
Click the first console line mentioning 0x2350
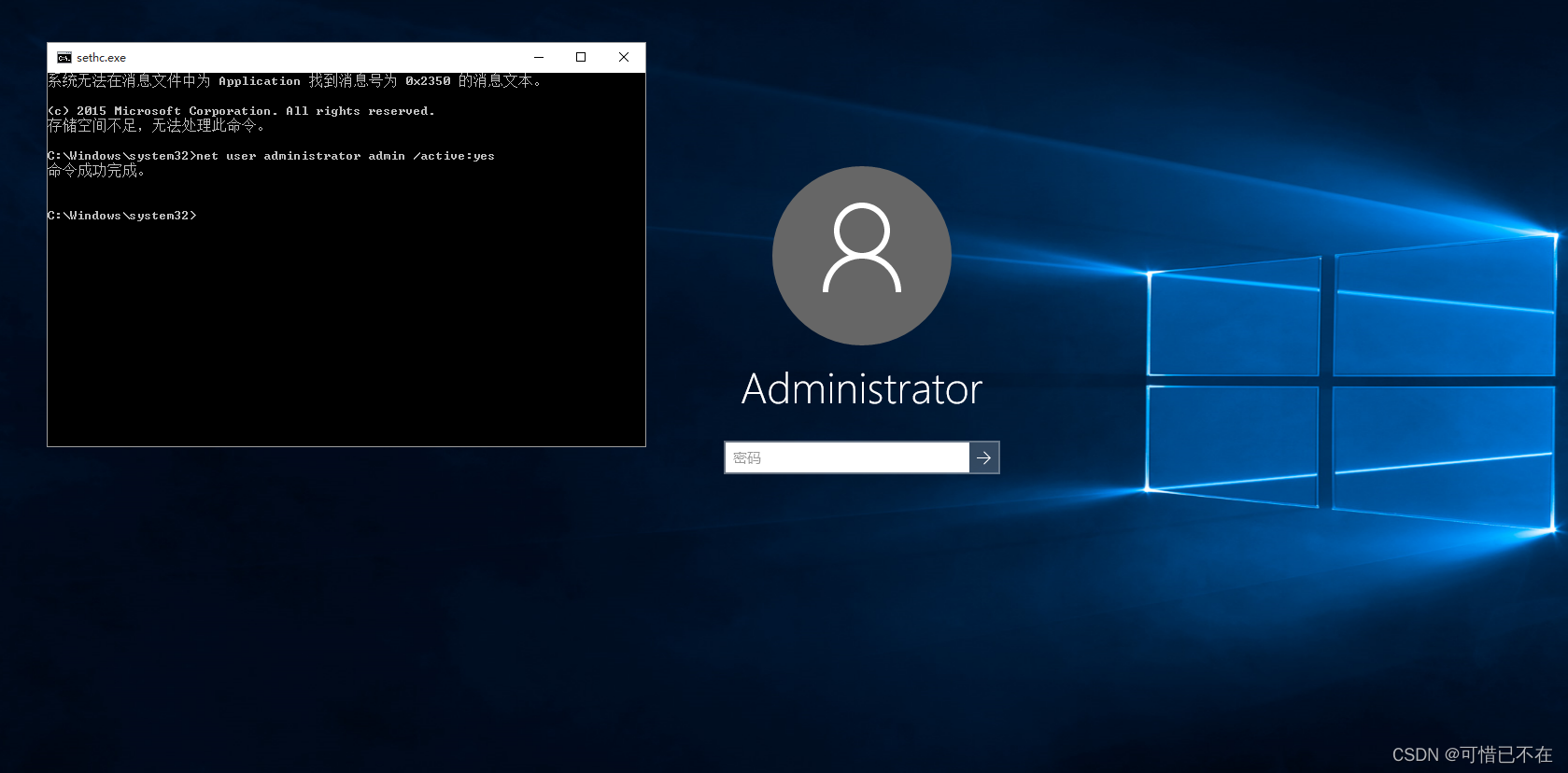[x=294, y=81]
